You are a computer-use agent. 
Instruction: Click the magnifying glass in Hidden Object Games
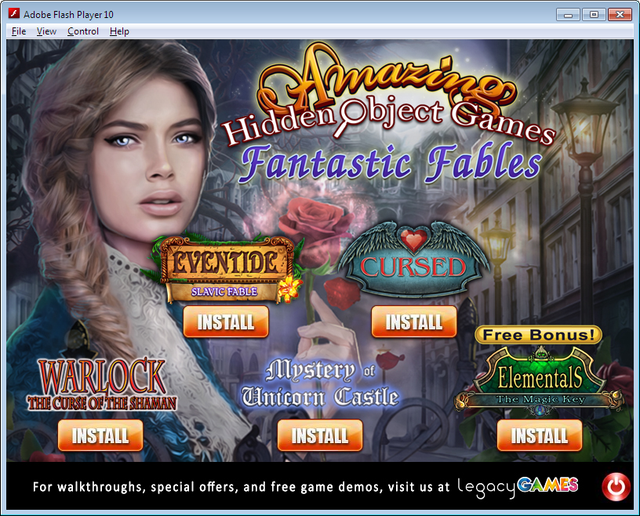coord(349,117)
